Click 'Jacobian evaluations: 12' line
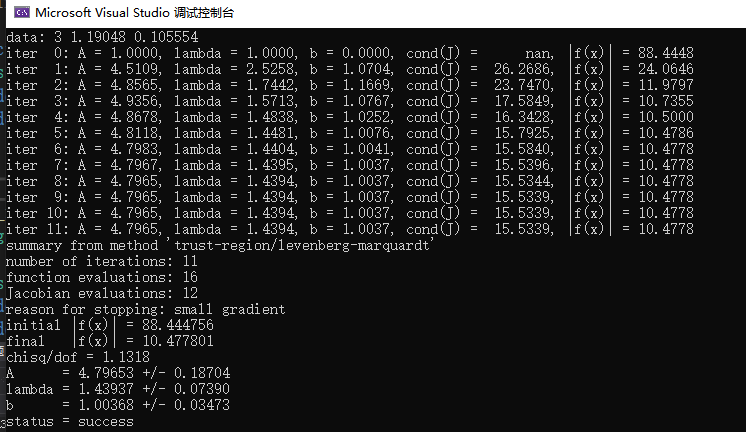The image size is (746, 432). pyautogui.click(x=102, y=293)
